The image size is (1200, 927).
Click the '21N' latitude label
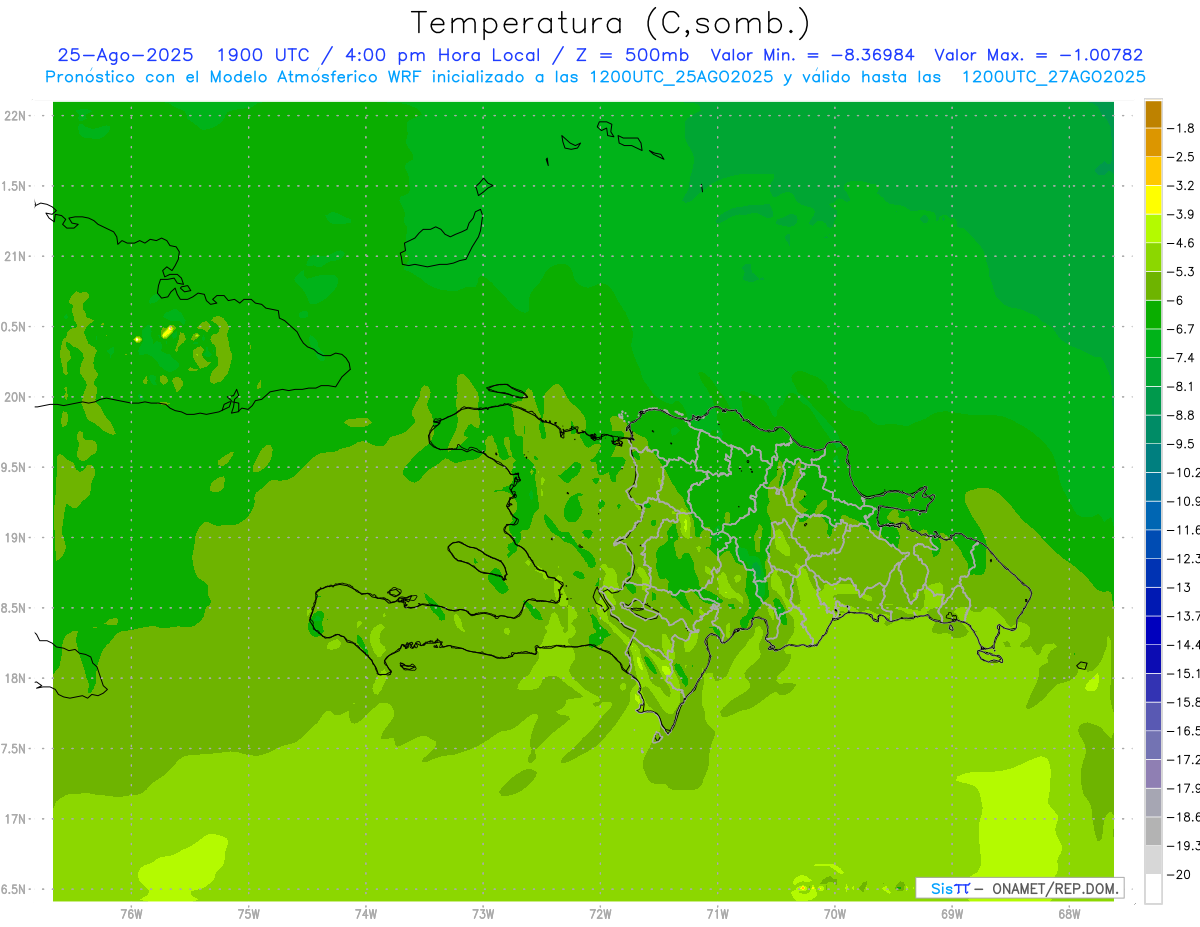[x=15, y=256]
